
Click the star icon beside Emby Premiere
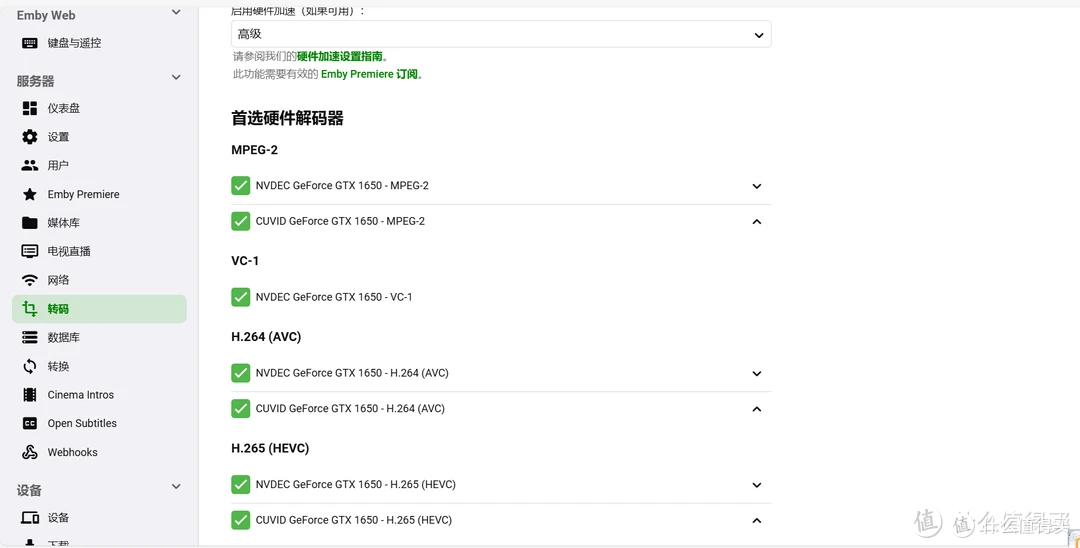30,194
